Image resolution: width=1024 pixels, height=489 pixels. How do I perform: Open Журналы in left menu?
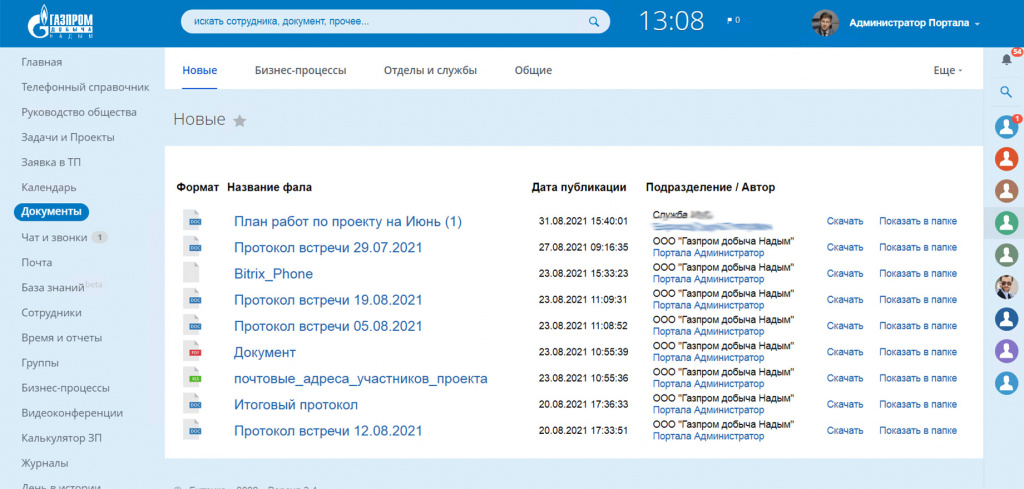(44, 464)
